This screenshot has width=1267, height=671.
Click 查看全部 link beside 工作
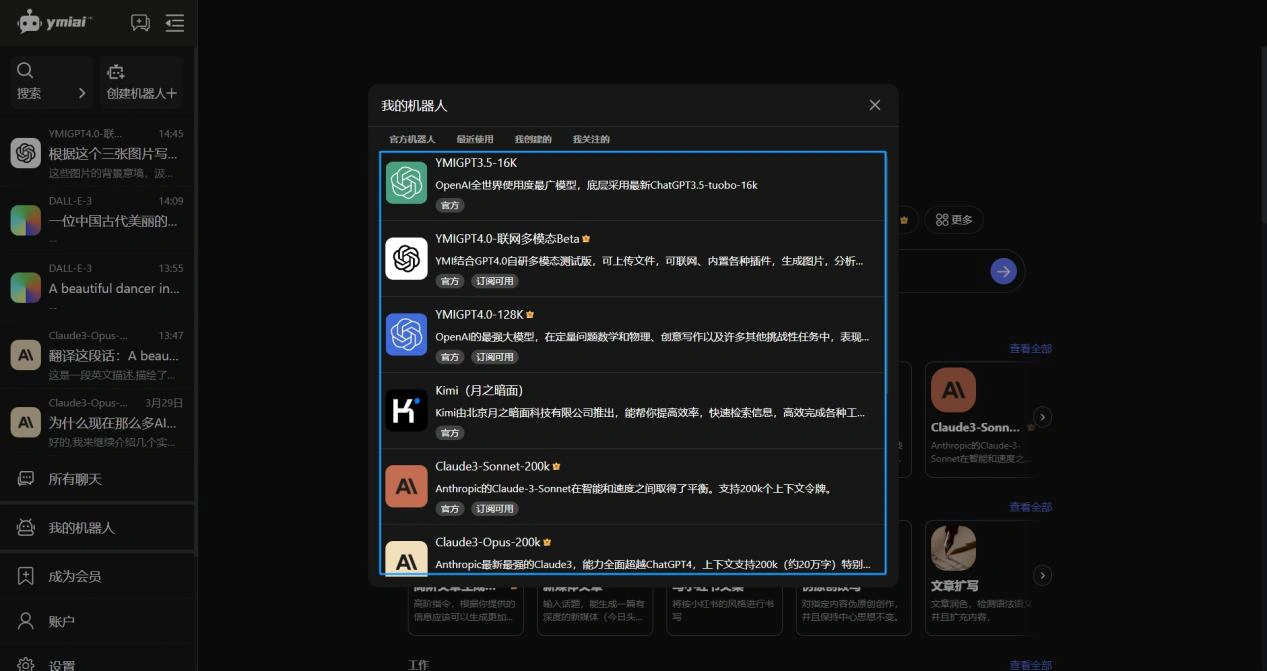1030,665
